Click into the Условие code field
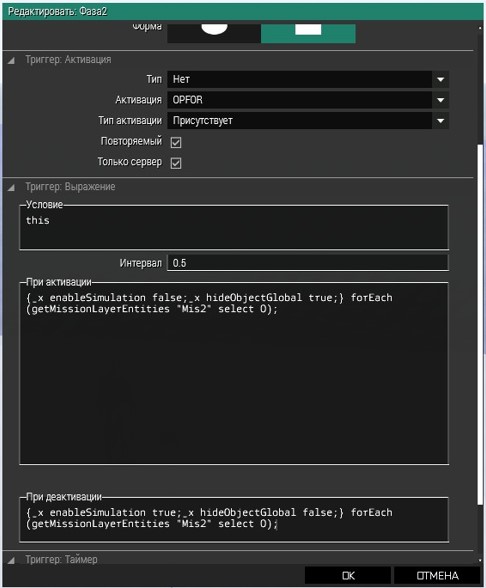This screenshot has width=486, height=588. 234,227
